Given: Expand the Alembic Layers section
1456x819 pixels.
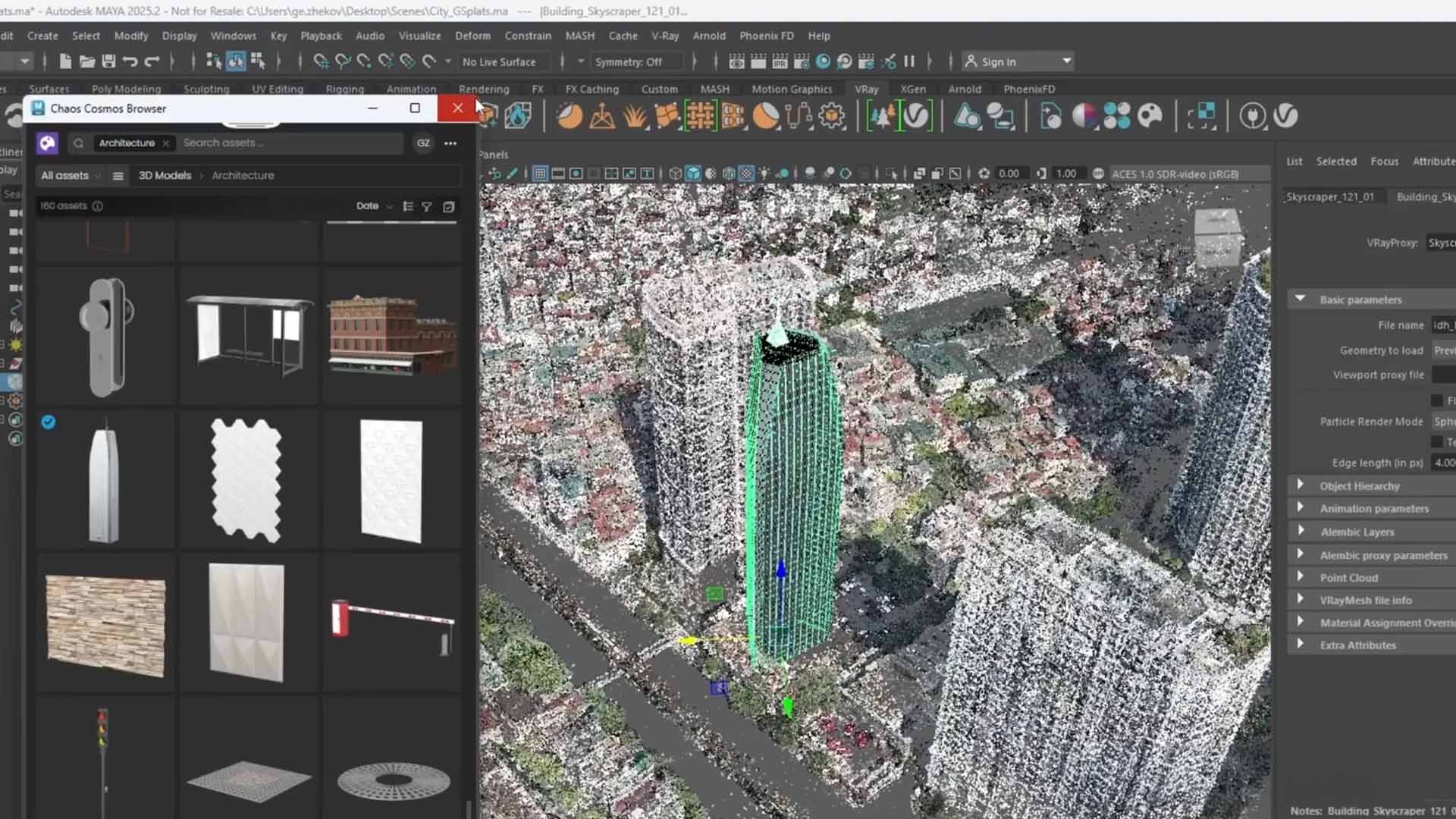Looking at the screenshot, I should (1300, 531).
